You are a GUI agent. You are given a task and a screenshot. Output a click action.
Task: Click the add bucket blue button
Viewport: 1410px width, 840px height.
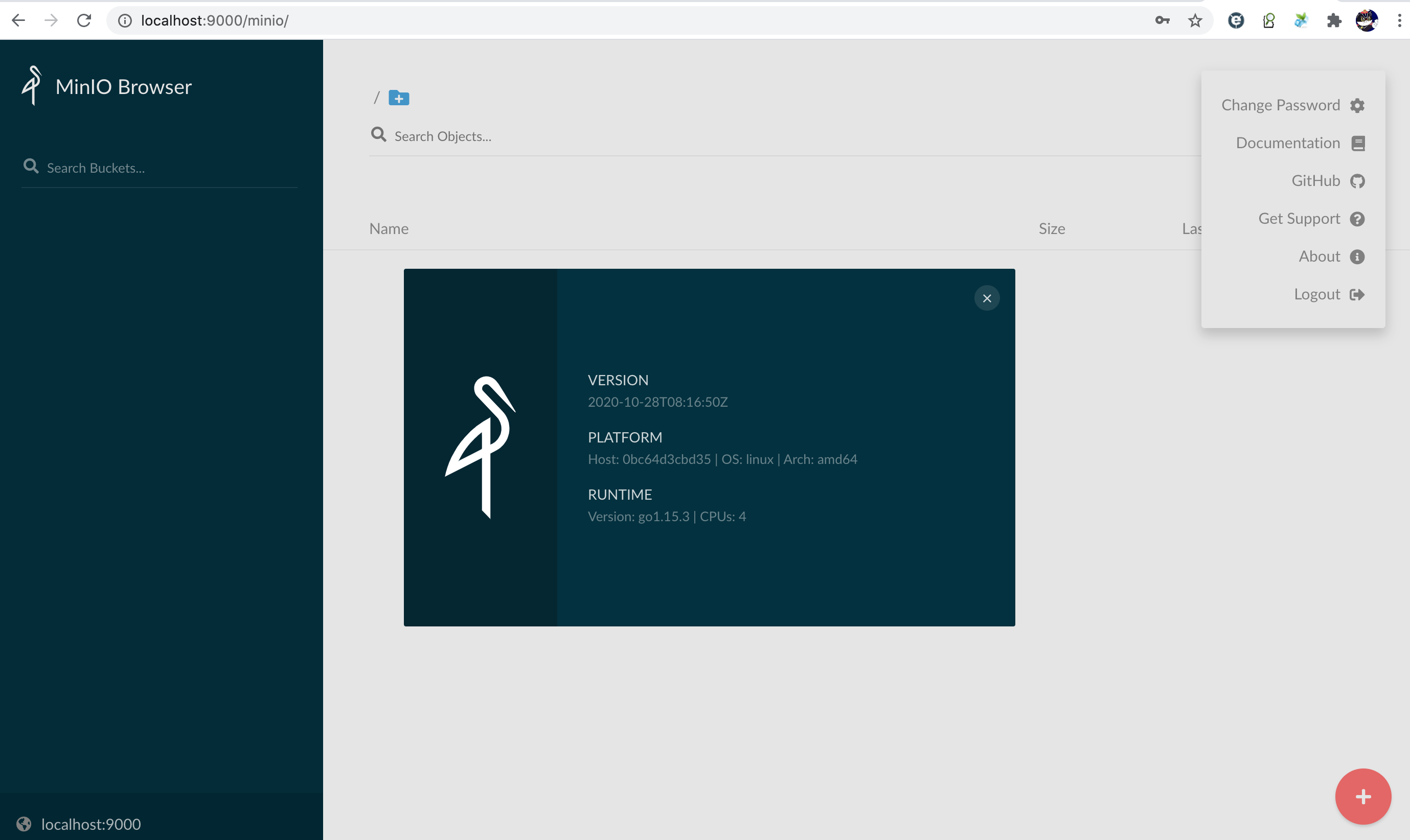click(399, 97)
